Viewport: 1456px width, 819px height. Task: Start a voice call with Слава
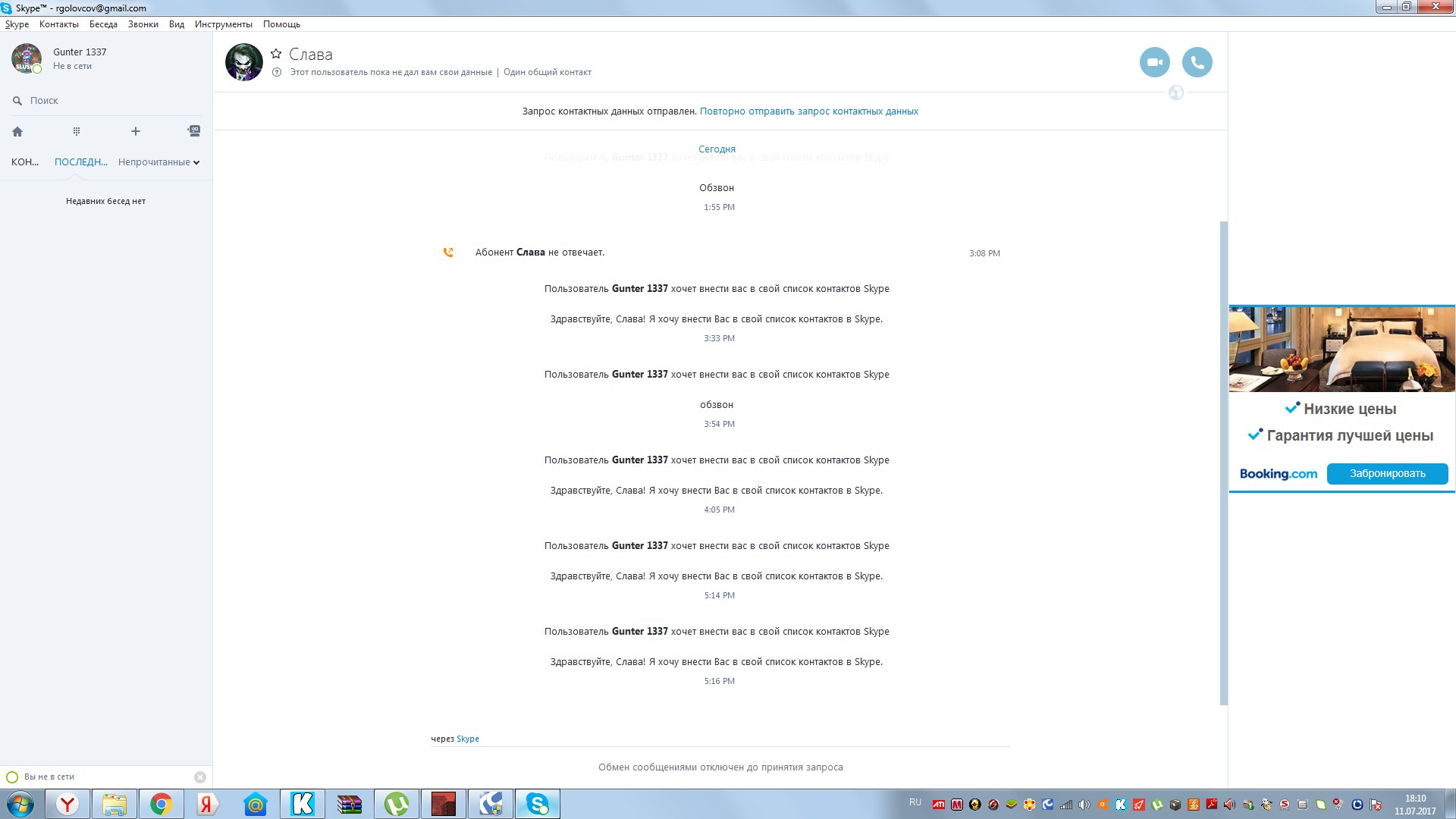[x=1197, y=62]
